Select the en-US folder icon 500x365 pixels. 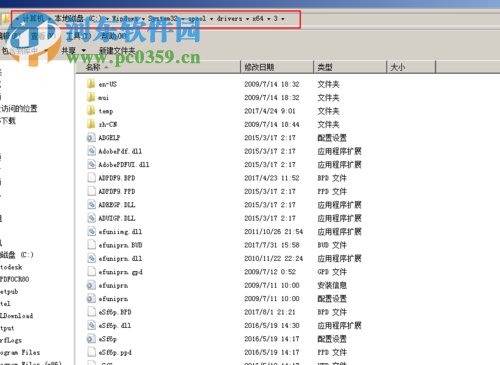click(91, 84)
